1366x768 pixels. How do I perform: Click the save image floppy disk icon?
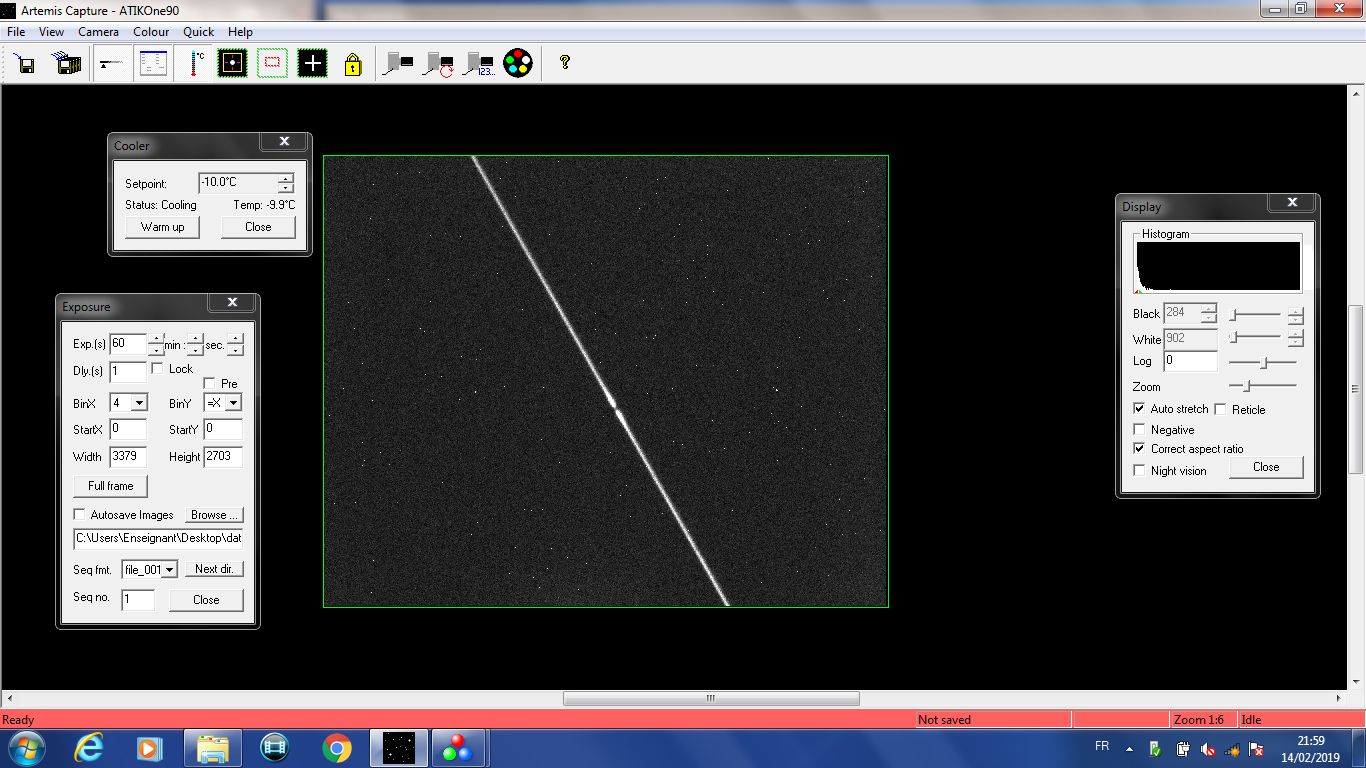tap(25, 64)
